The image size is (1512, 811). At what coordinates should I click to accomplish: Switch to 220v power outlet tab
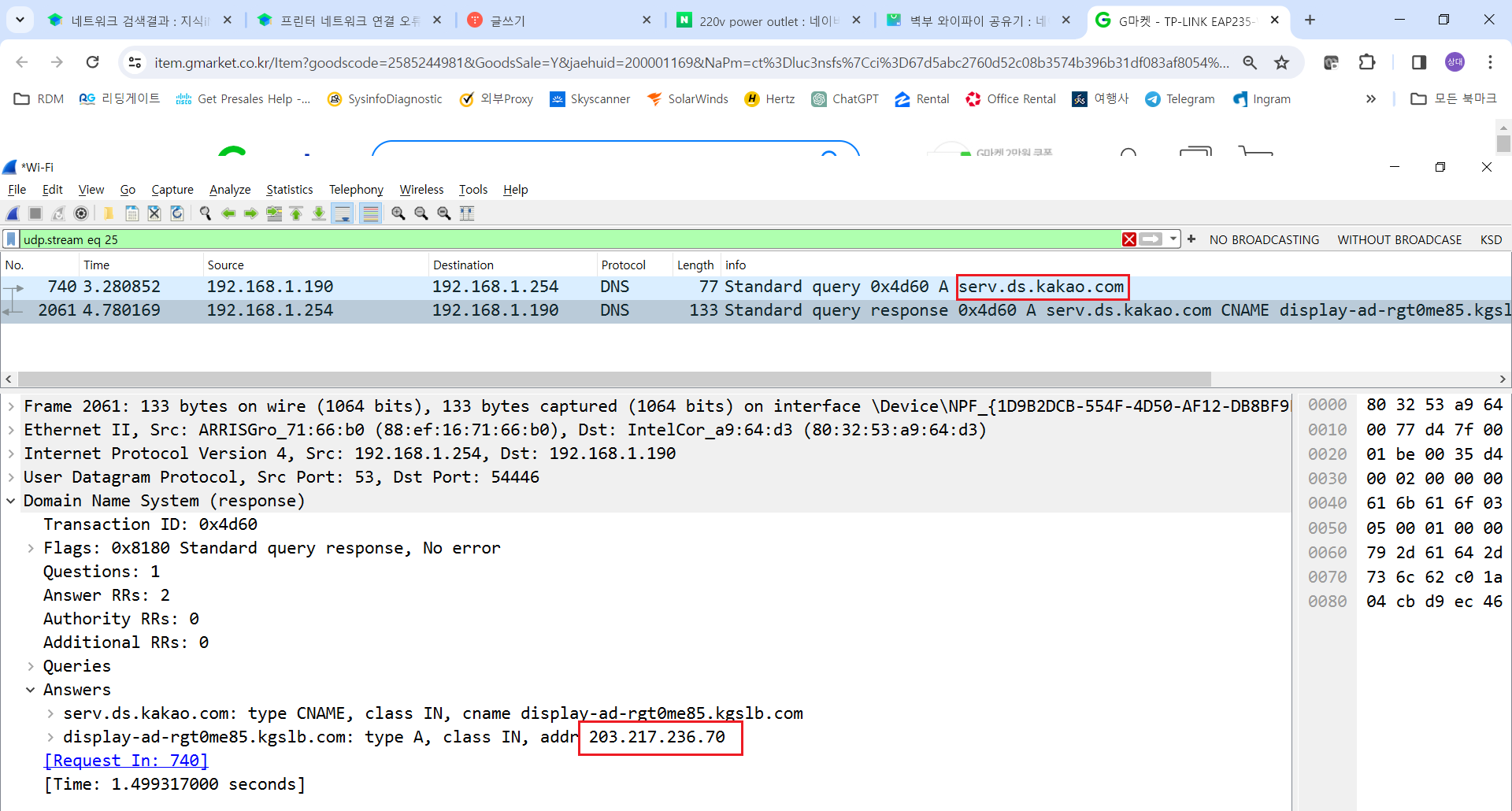click(770, 20)
